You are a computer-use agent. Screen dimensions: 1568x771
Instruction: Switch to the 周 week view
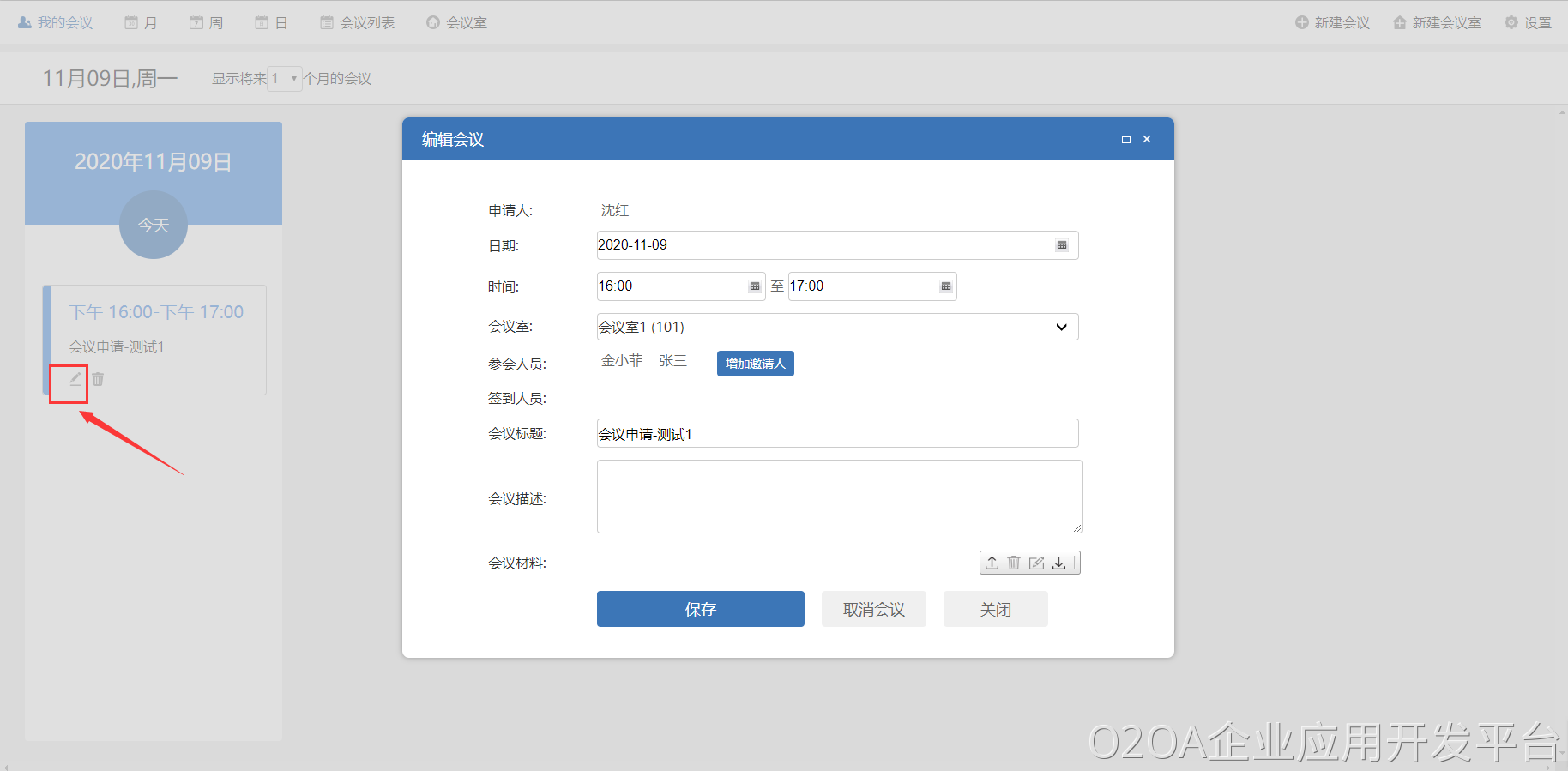(x=207, y=23)
